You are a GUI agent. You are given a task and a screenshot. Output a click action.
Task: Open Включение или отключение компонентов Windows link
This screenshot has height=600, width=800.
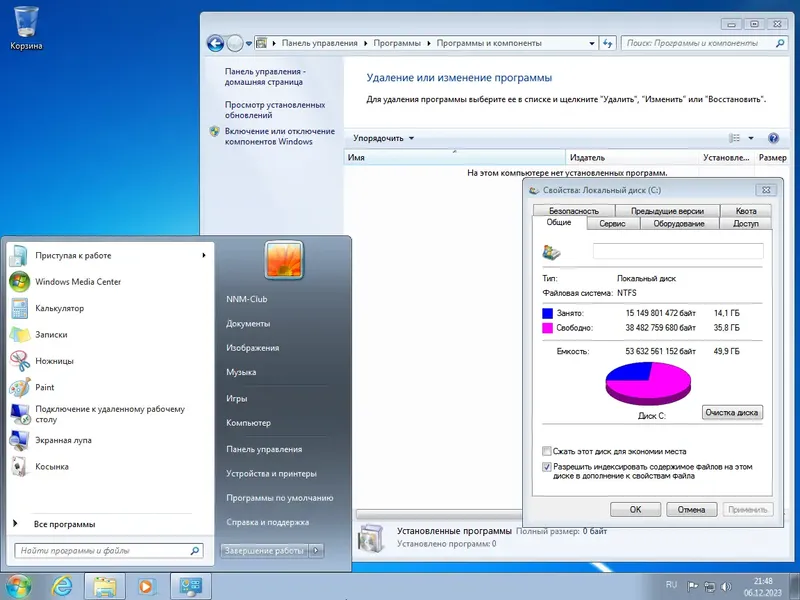[x=278, y=137]
